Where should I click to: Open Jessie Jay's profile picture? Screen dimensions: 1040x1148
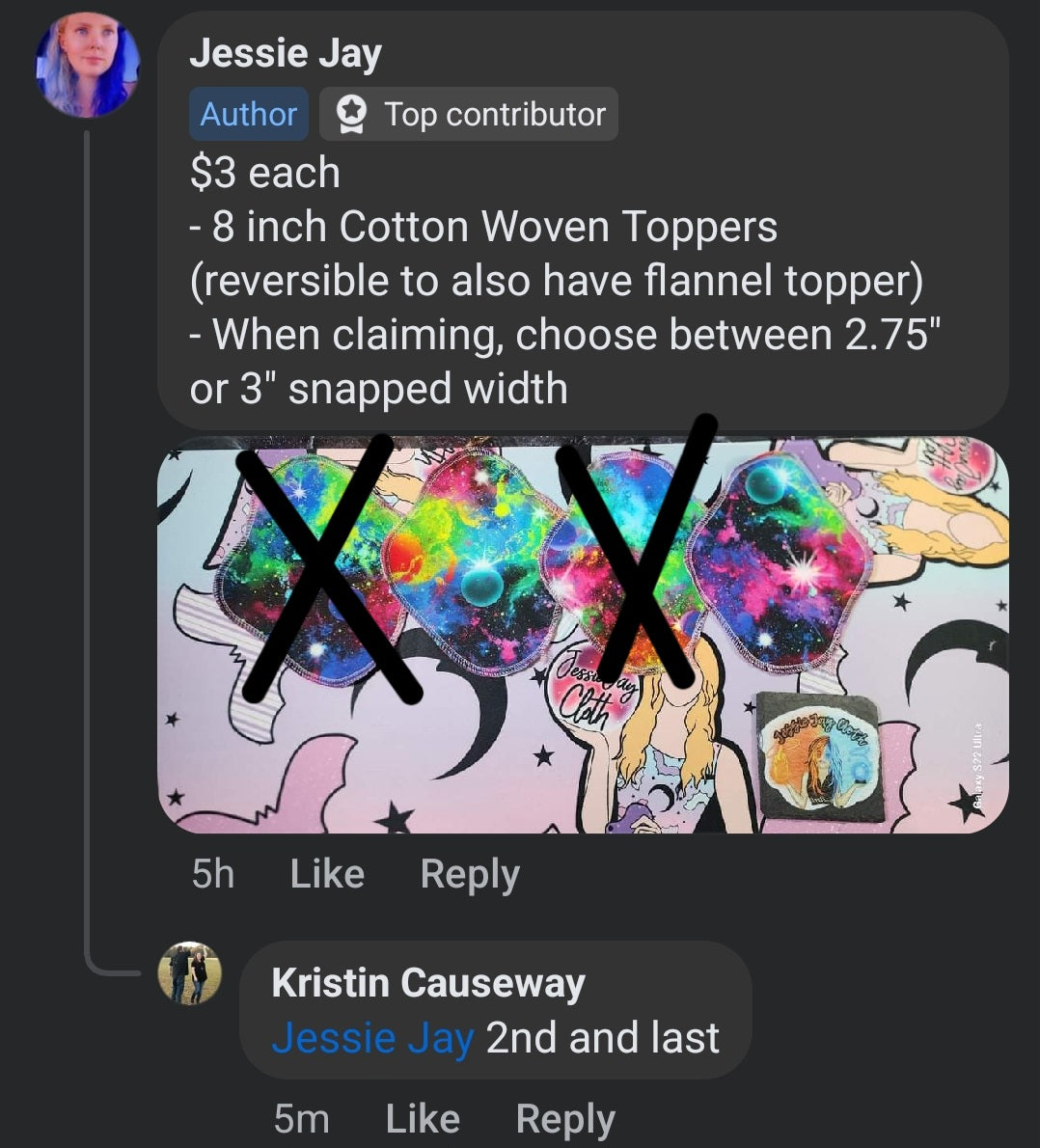(87, 67)
